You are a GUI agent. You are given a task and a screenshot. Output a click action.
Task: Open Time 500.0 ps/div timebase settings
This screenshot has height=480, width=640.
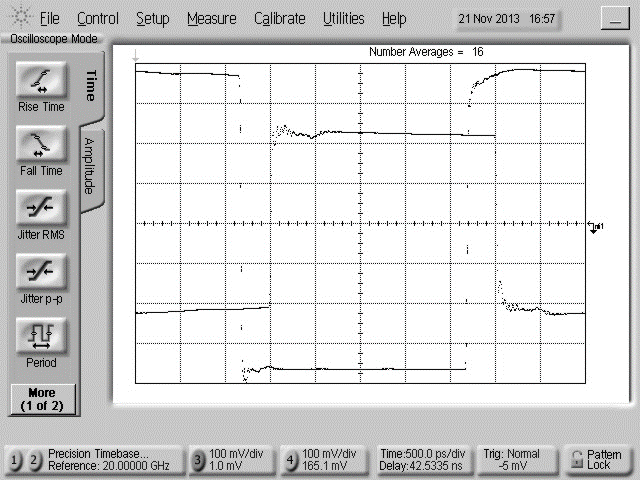pos(423,460)
